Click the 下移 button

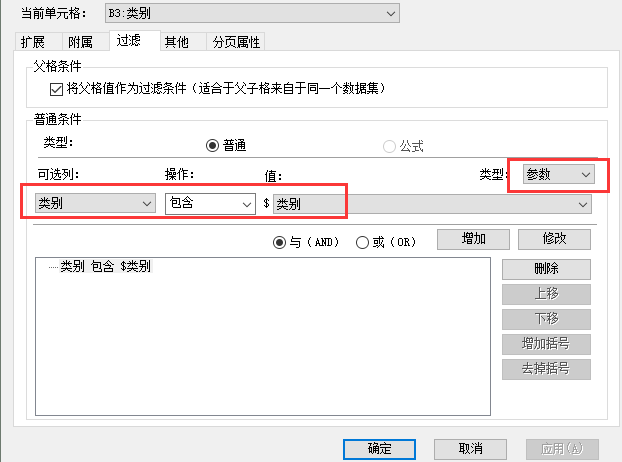(x=546, y=319)
